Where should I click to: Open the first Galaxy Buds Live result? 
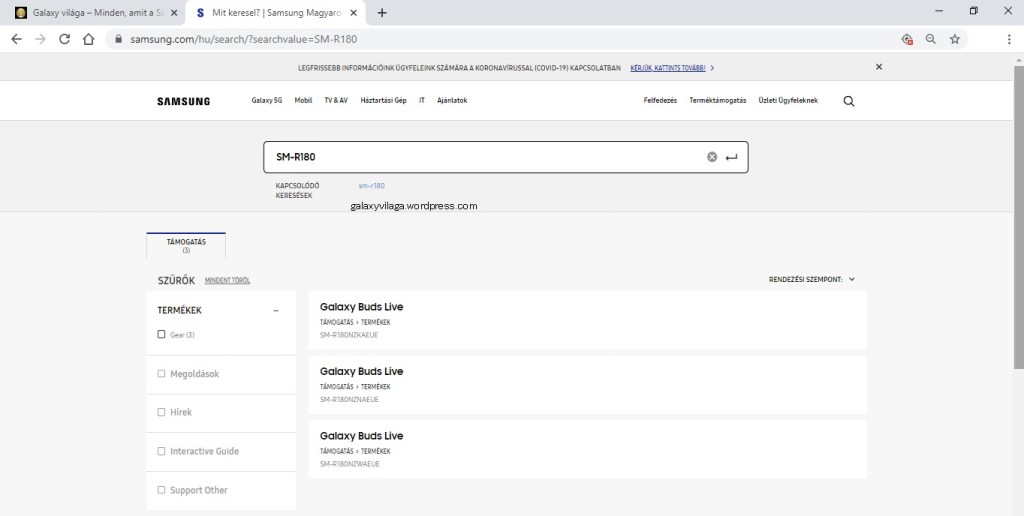362,307
